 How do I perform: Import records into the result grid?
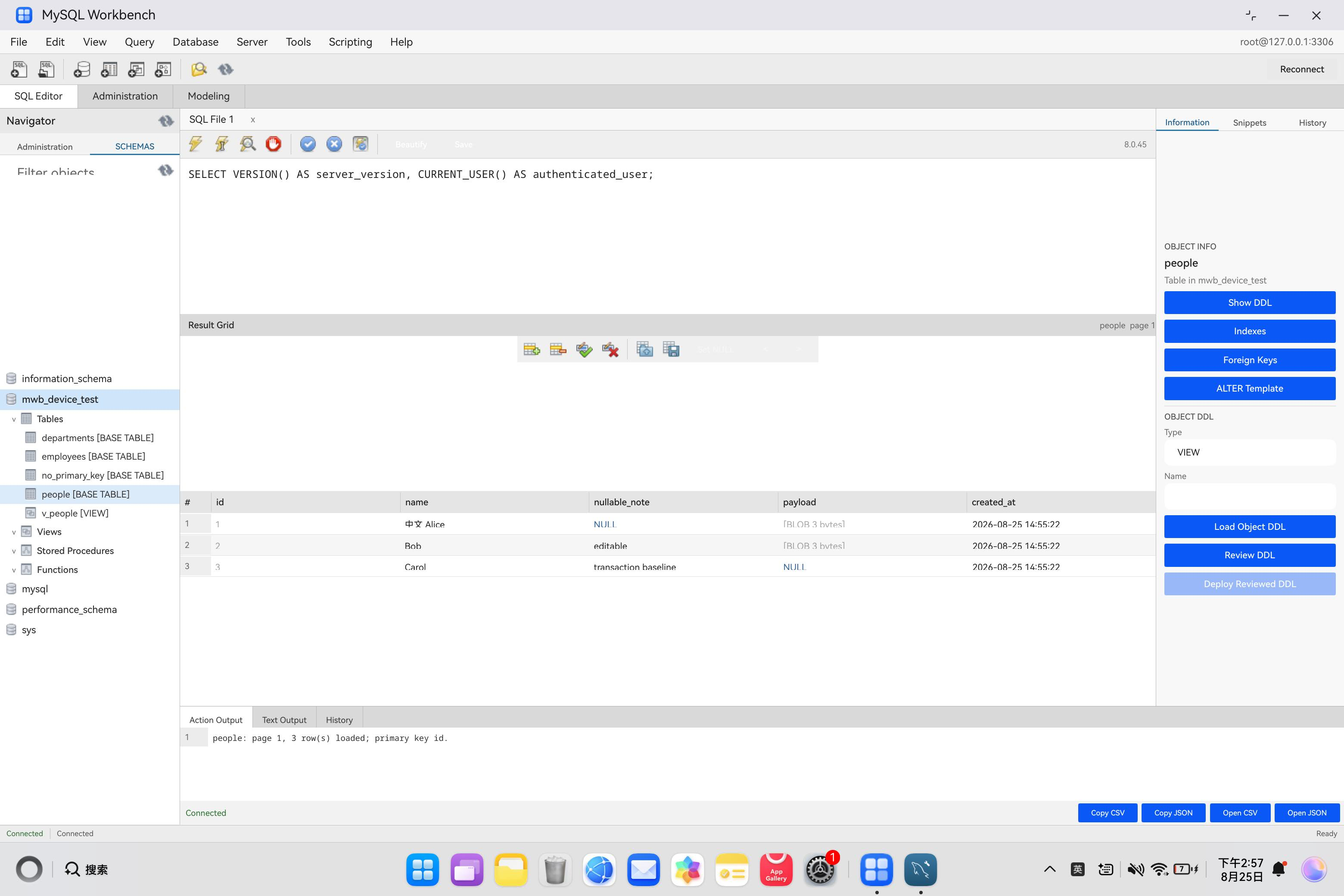coord(644,349)
